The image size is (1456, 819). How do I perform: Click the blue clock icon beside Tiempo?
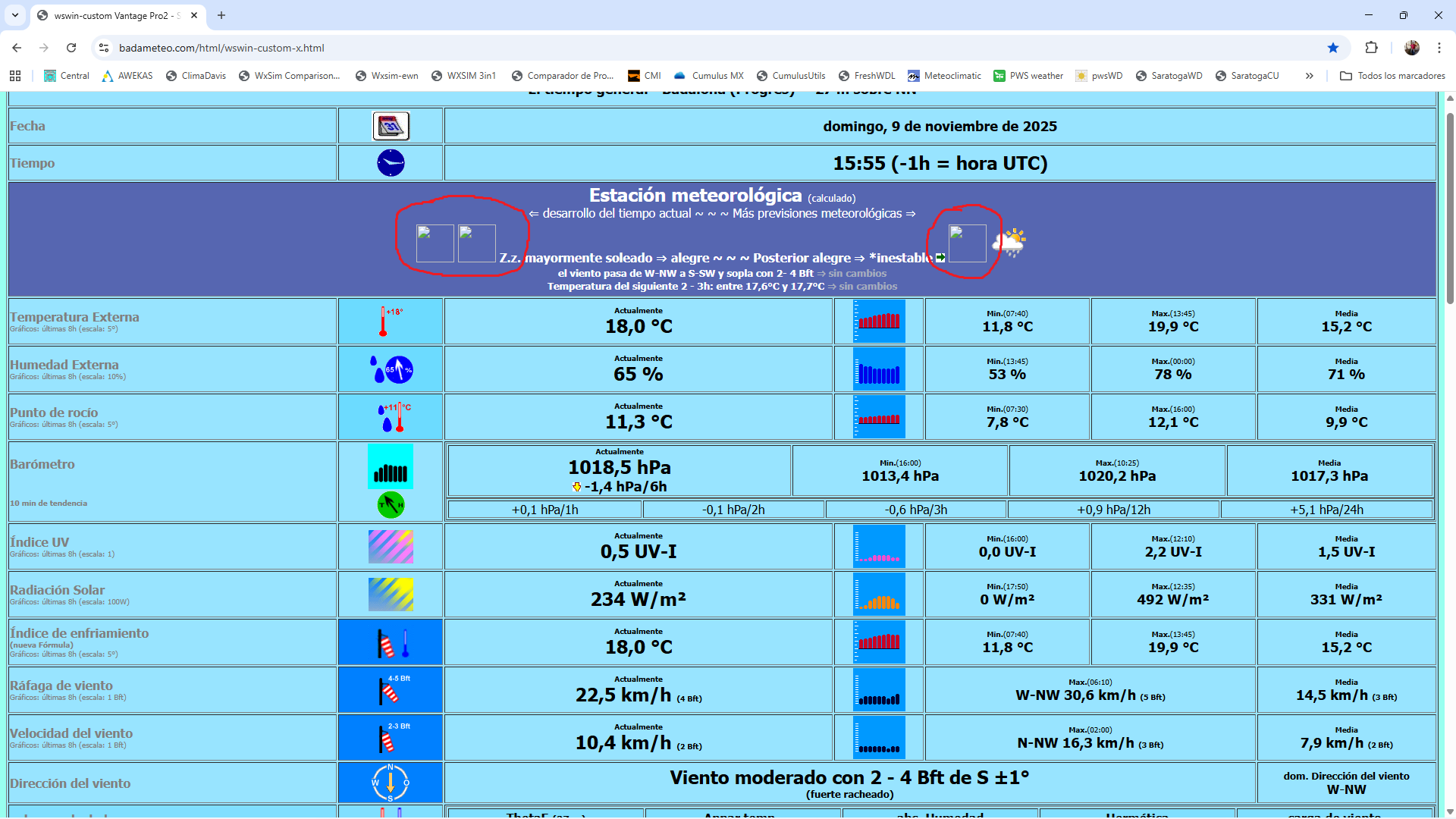(x=391, y=163)
